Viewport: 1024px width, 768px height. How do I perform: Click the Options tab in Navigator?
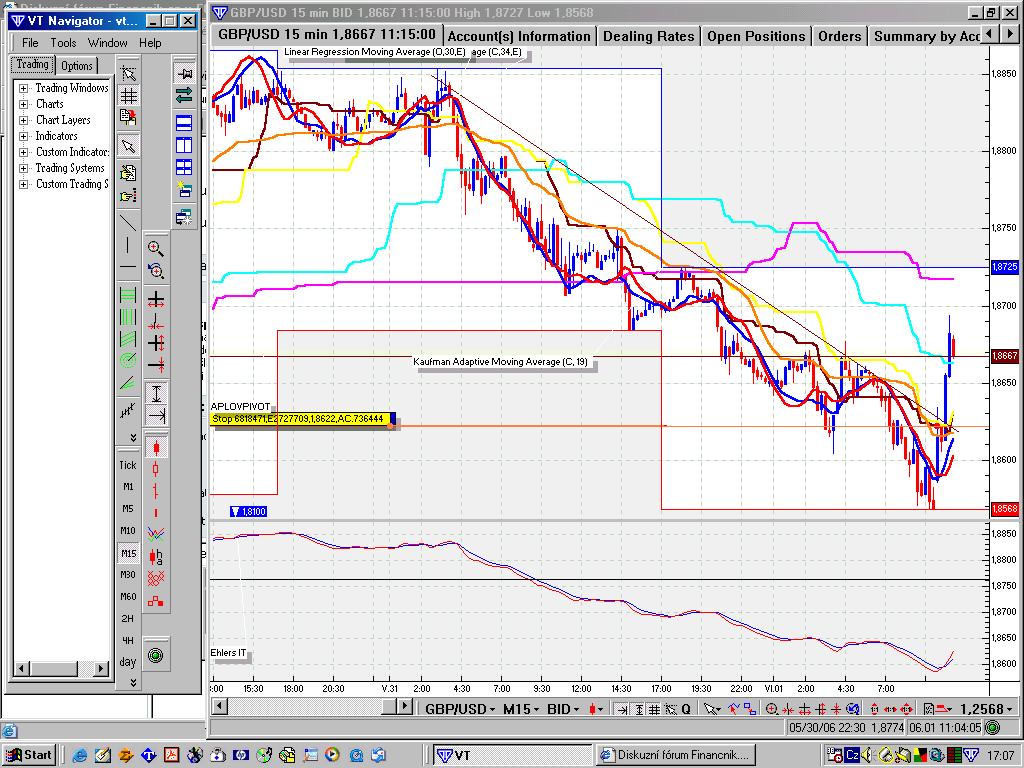(77, 66)
